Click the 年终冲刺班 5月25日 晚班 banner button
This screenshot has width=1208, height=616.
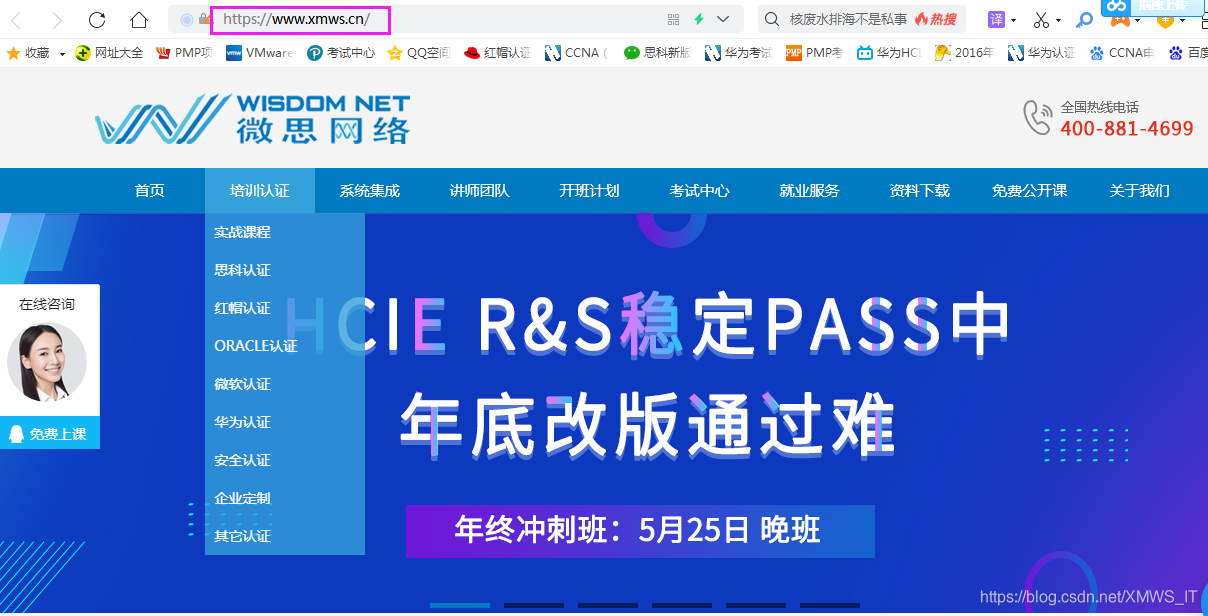click(x=640, y=531)
